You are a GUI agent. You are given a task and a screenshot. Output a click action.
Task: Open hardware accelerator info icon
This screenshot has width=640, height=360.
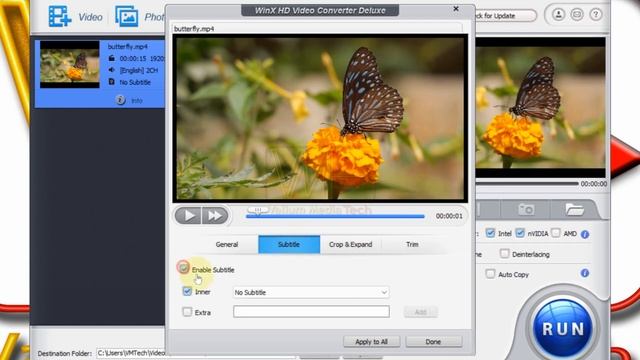(585, 234)
